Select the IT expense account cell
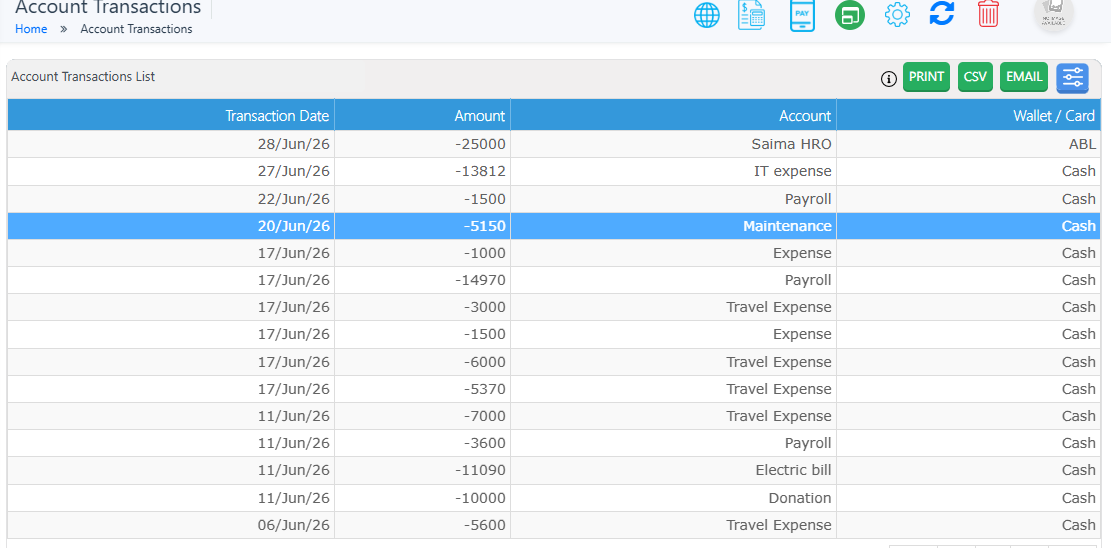Screen dimensions: 1111x548 673,172
